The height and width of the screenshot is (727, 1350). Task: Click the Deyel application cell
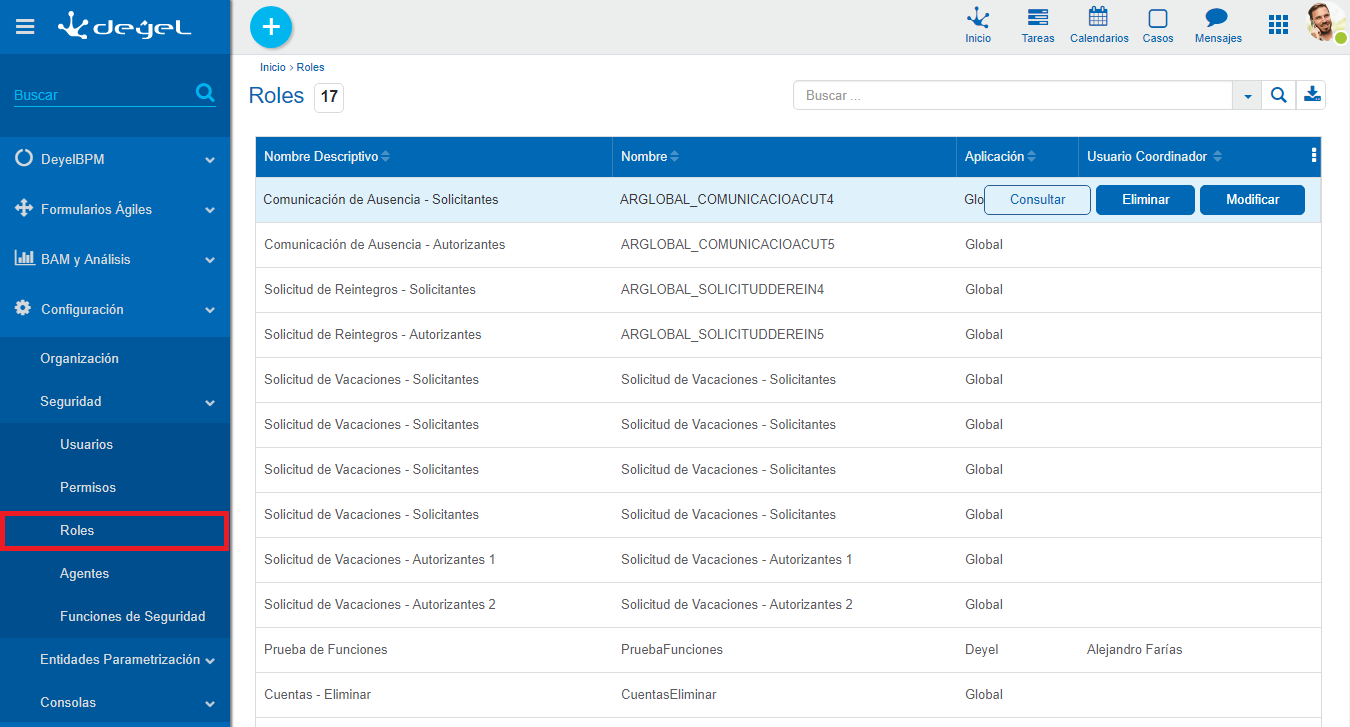tap(981, 650)
